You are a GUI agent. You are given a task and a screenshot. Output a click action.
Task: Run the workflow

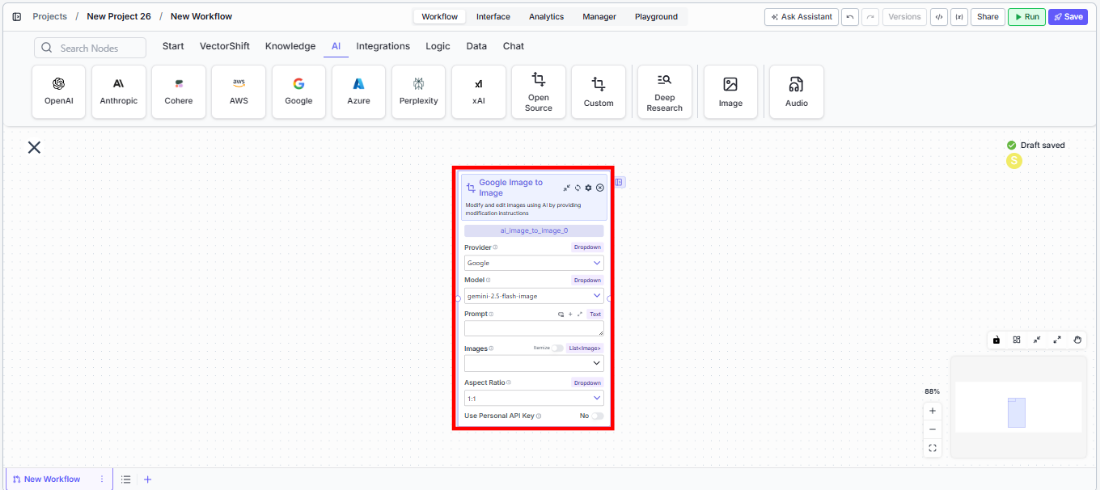tap(1026, 17)
